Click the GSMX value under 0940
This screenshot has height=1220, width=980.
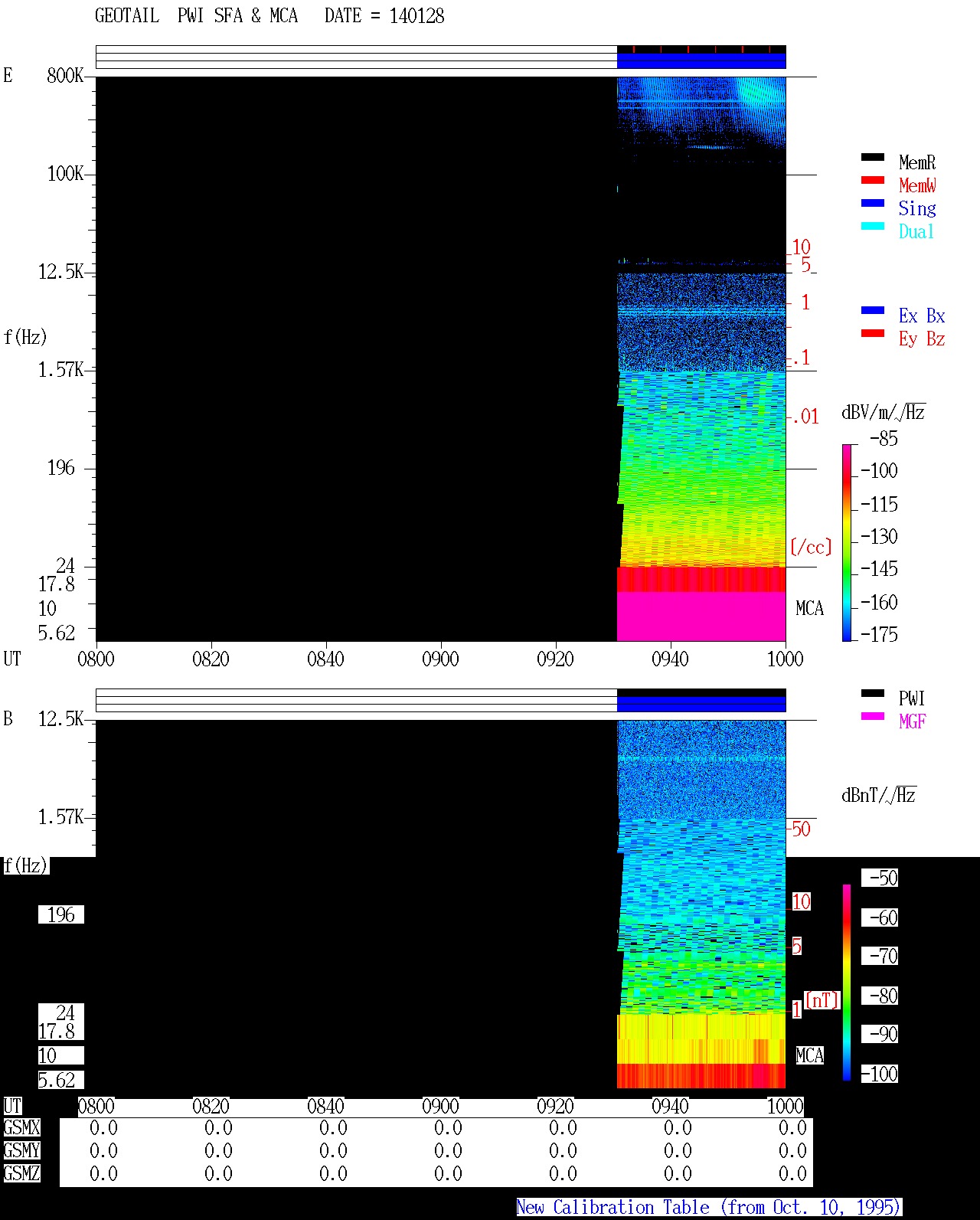(x=678, y=1127)
